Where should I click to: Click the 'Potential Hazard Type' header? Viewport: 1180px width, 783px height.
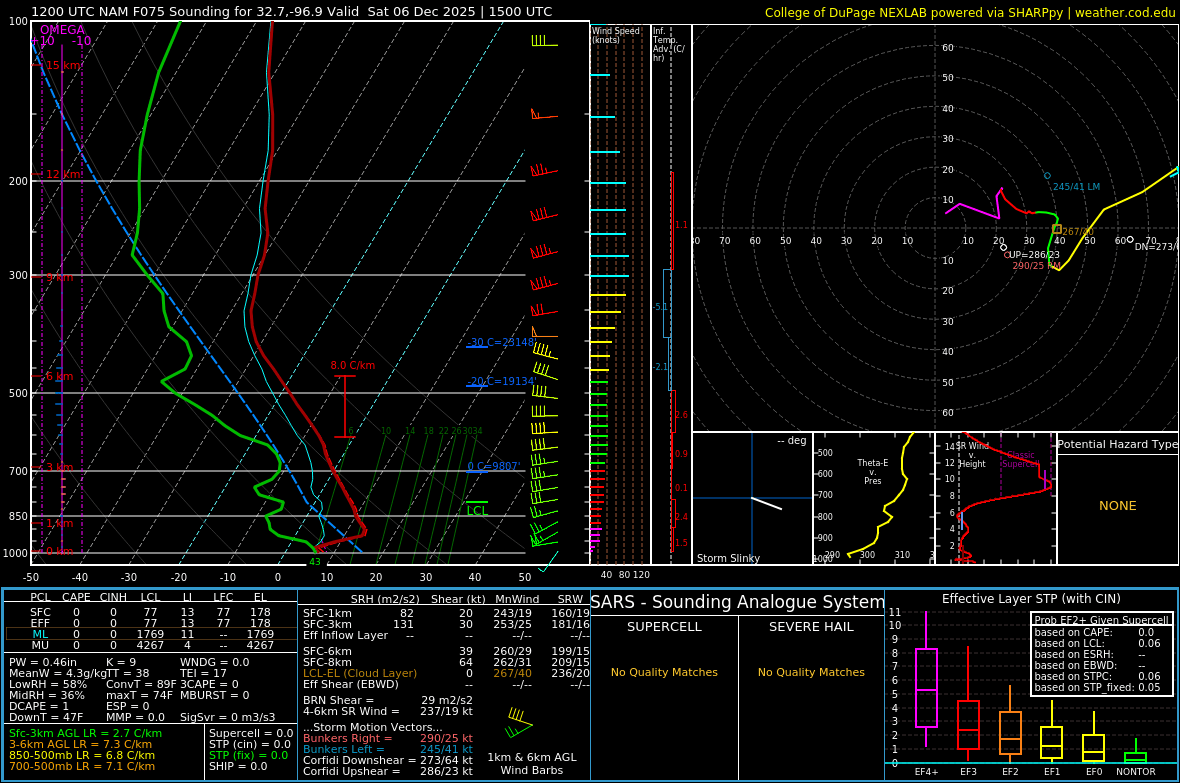click(1117, 444)
